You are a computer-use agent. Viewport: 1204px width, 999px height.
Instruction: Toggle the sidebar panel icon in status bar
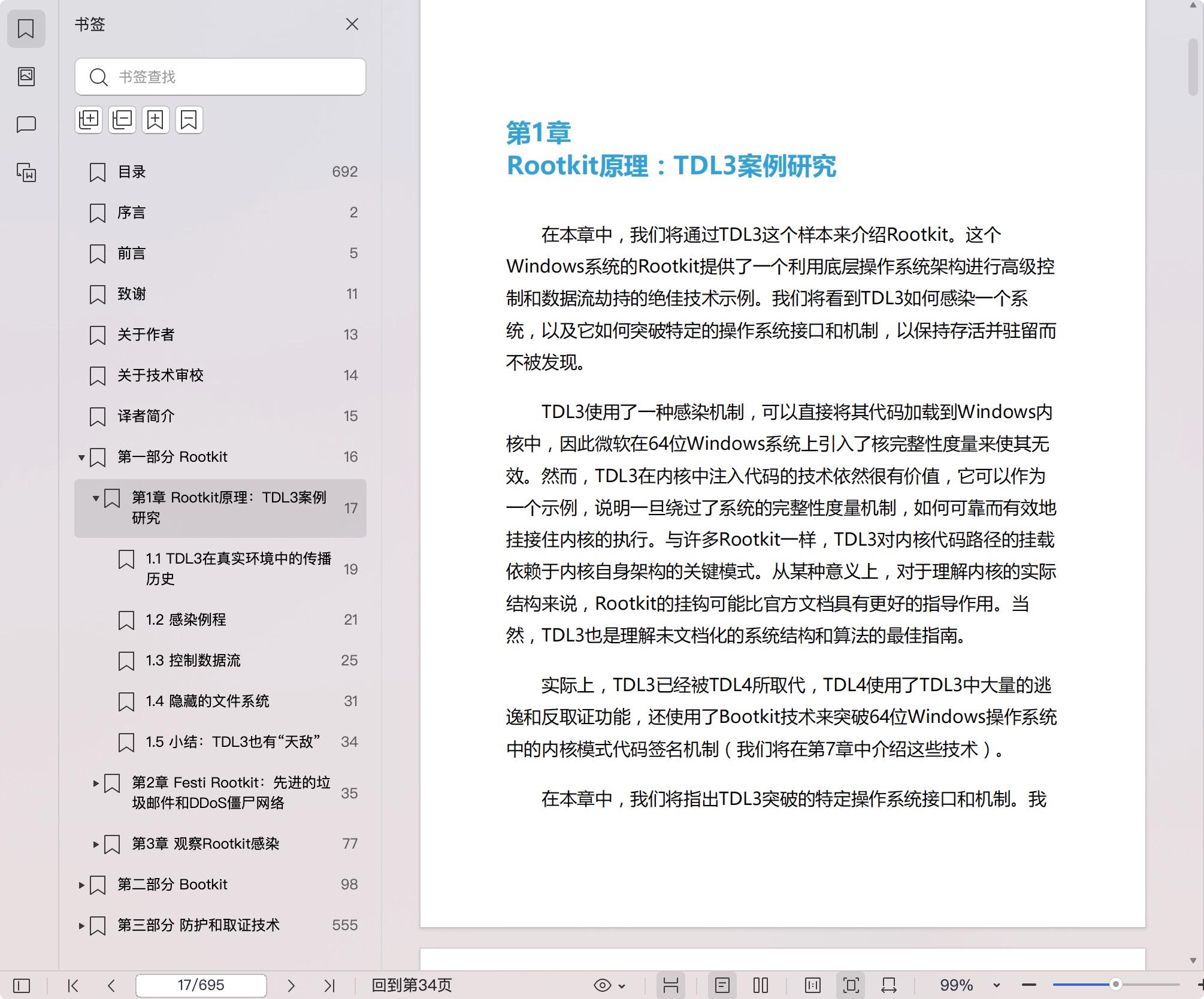pyautogui.click(x=22, y=985)
